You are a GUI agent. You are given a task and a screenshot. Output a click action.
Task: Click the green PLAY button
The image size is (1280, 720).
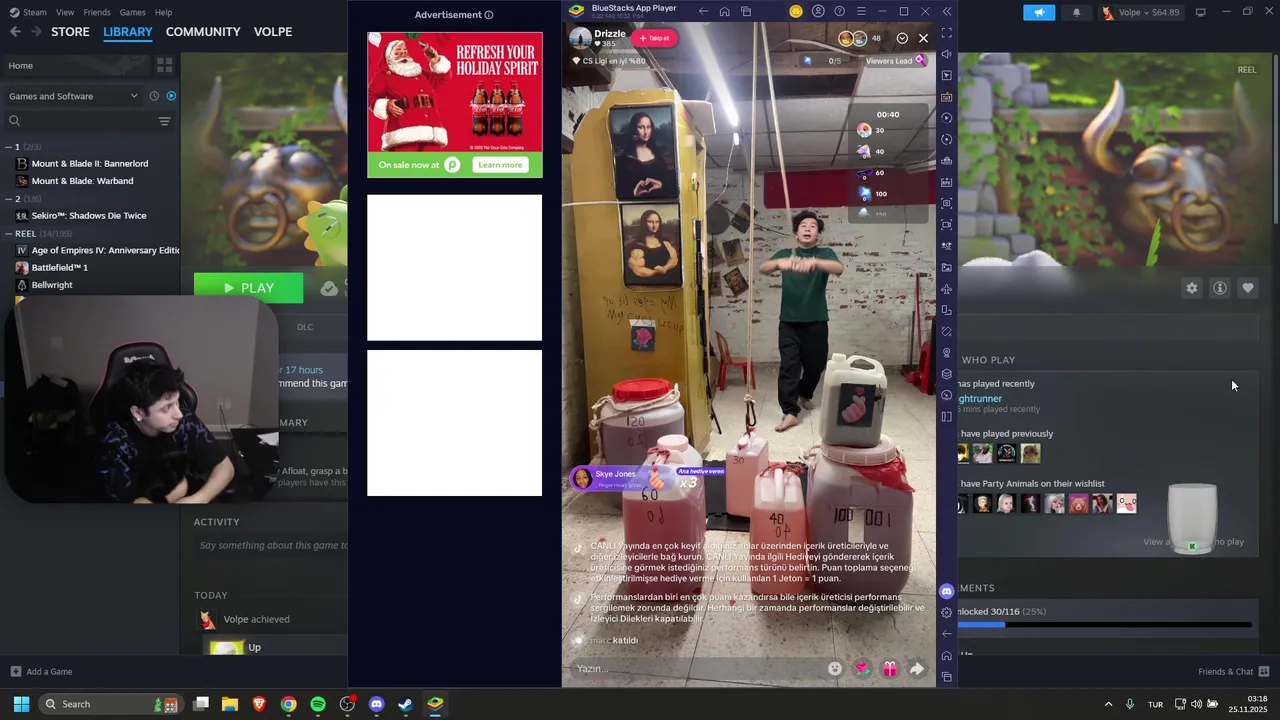coord(248,288)
